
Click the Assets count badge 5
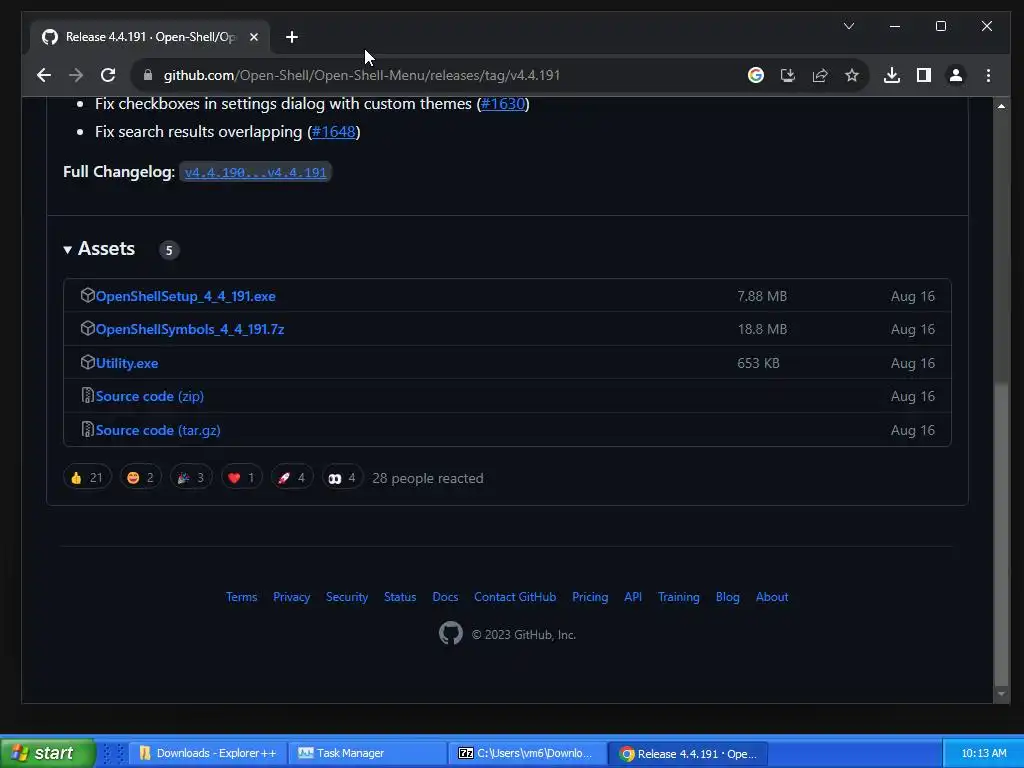(x=169, y=250)
